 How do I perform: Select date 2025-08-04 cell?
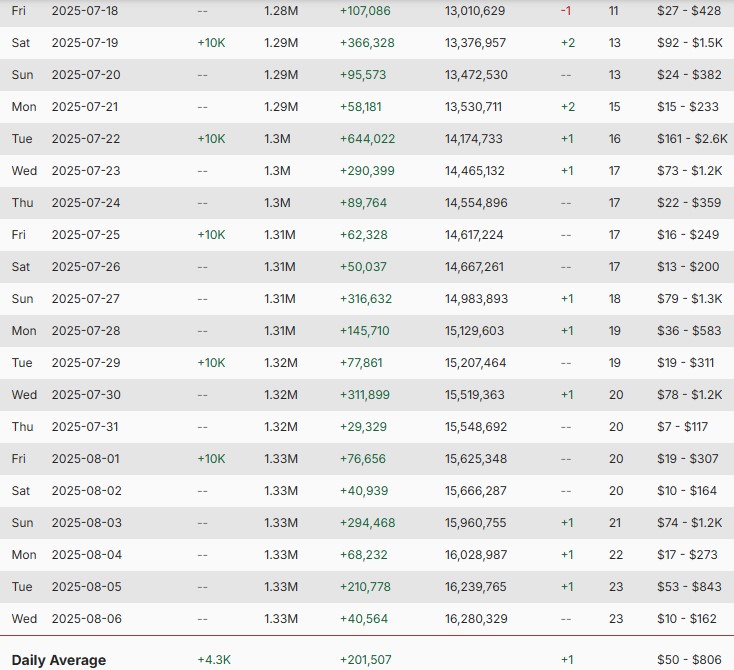(87, 554)
